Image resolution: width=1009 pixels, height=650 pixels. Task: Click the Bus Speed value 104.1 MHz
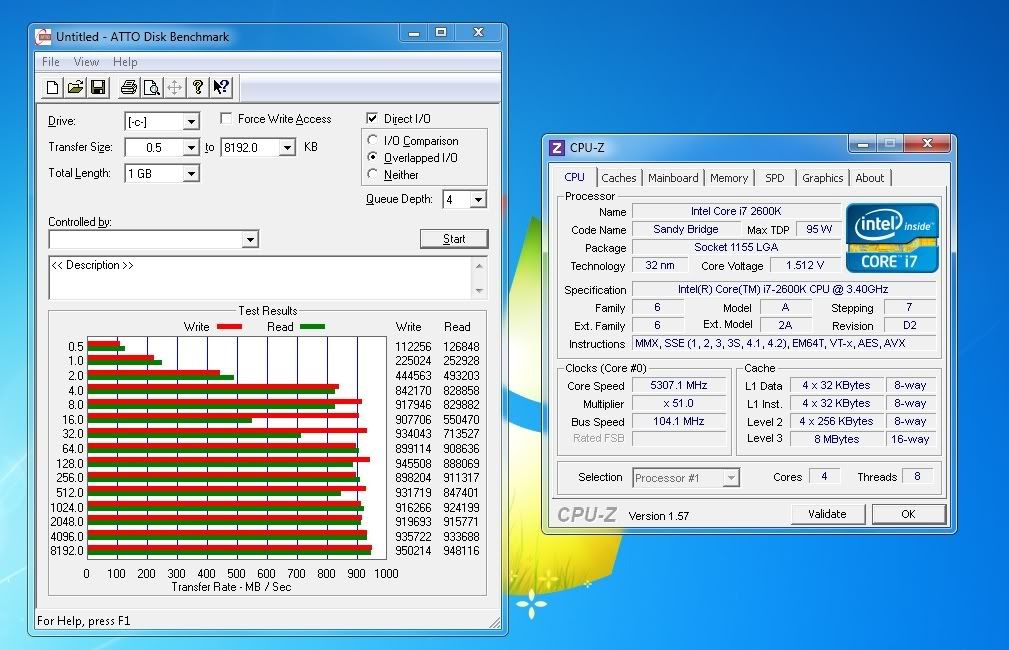pyautogui.click(x=679, y=422)
